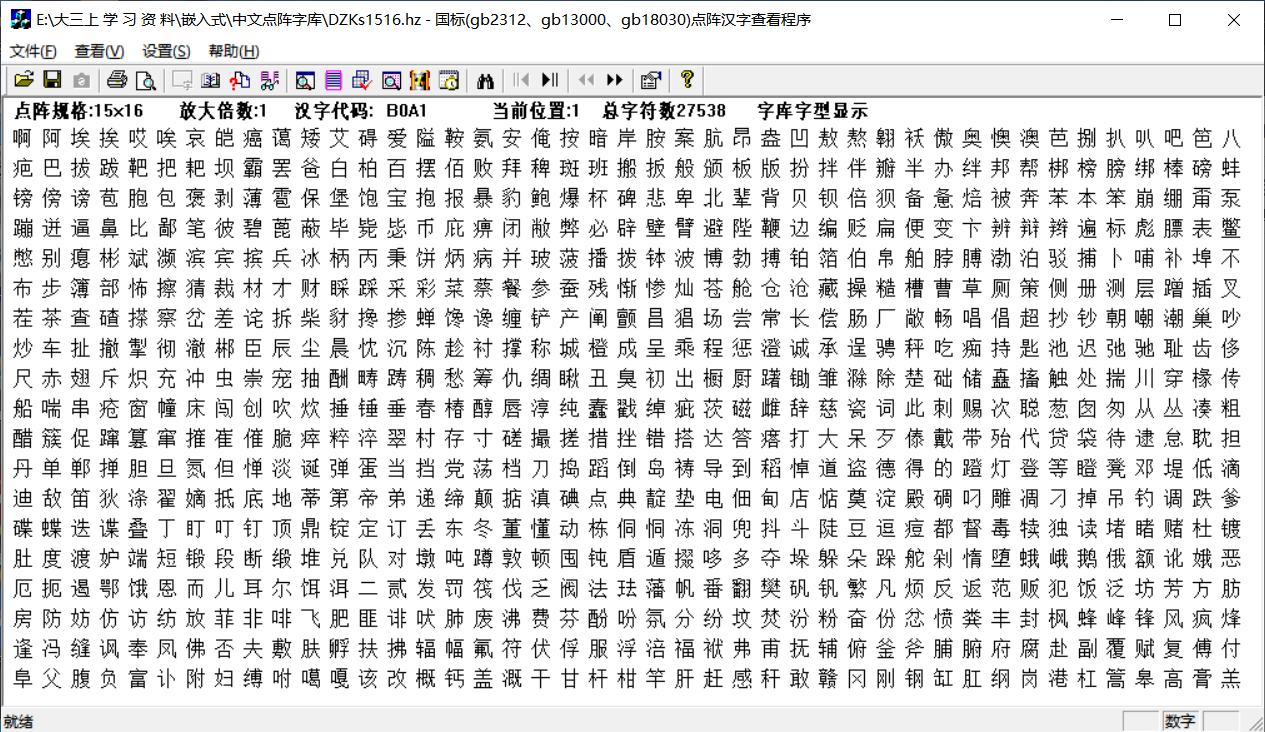Image resolution: width=1265 pixels, height=732 pixels.
Task: Go back with the double-left arrow icon
Action: click(x=586, y=80)
